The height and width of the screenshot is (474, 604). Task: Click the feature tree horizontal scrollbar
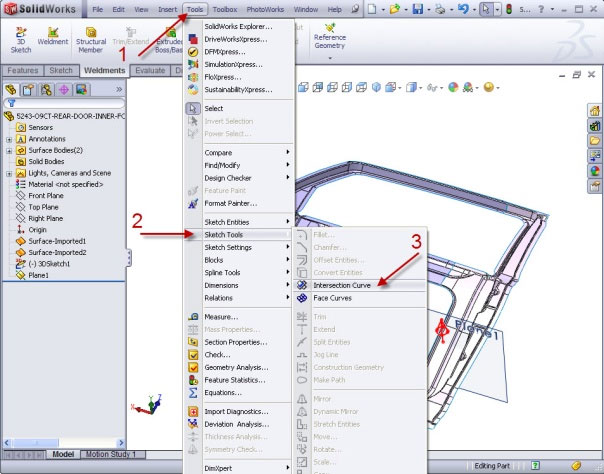pyautogui.click(x=64, y=443)
